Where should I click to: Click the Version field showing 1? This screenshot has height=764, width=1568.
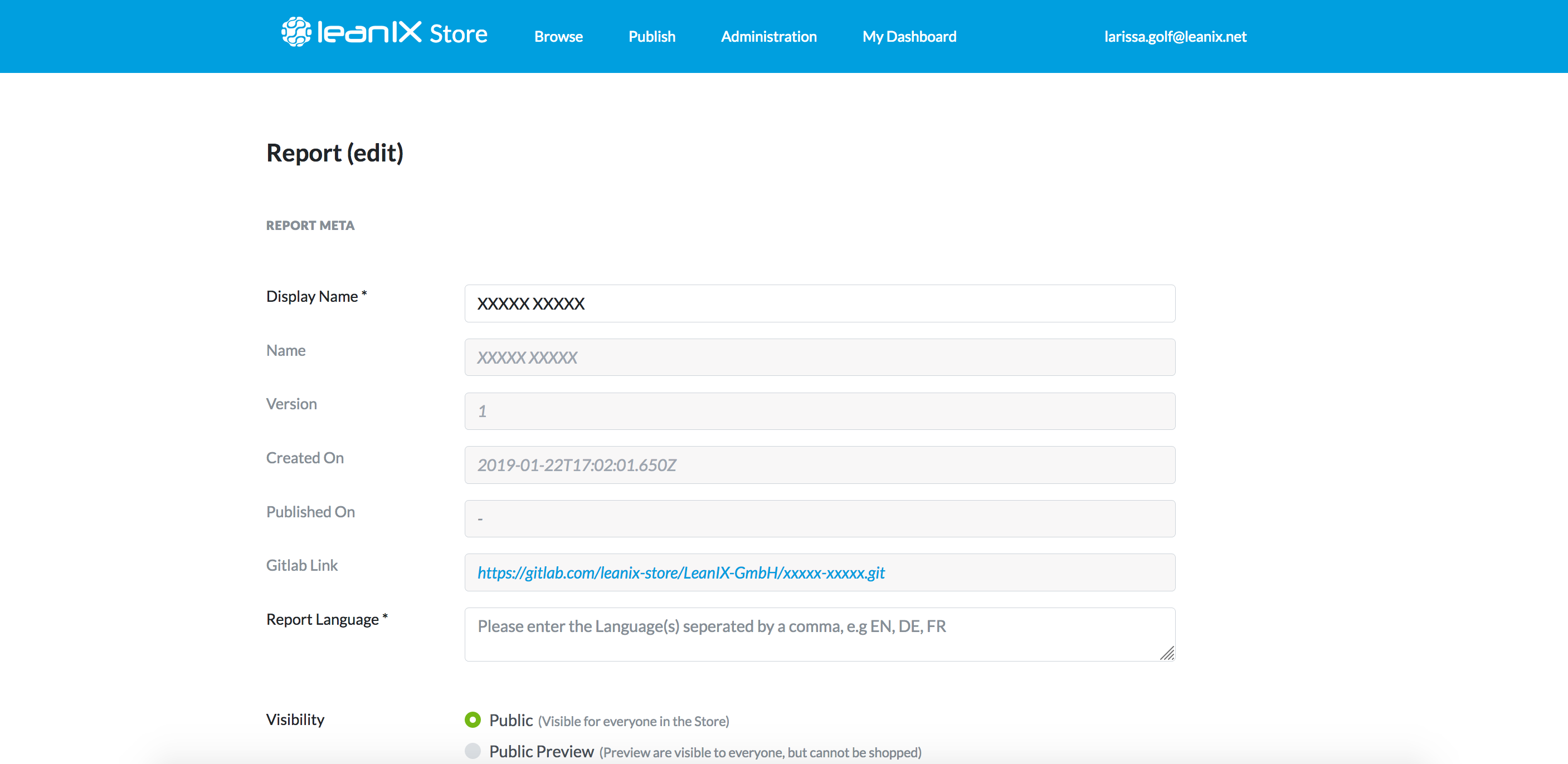coord(819,411)
